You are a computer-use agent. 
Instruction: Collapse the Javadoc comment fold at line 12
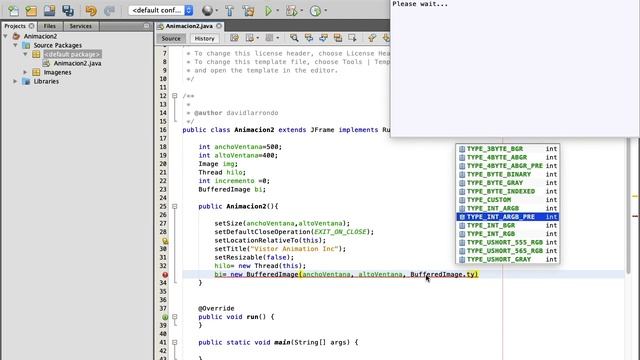(x=175, y=96)
